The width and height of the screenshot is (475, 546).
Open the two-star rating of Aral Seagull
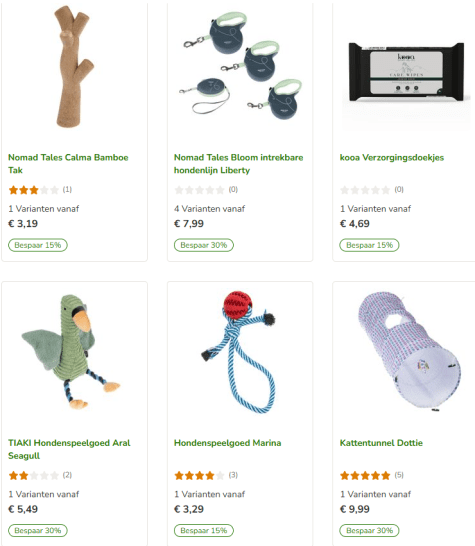34,475
